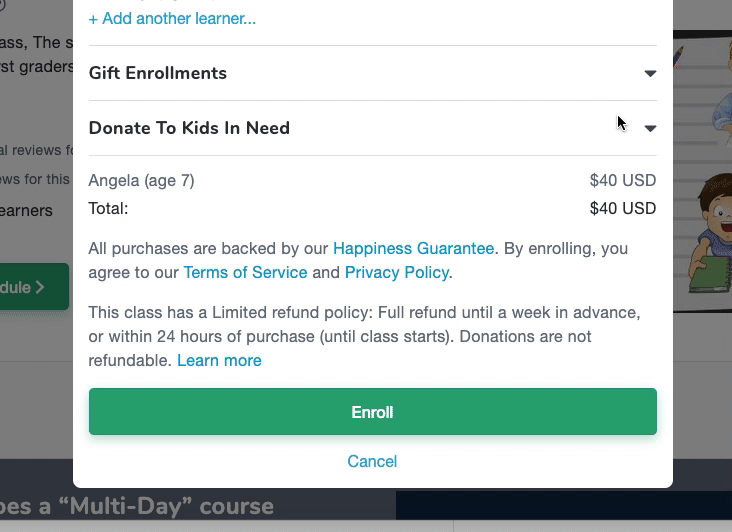This screenshot has width=732, height=532.
Task: View the Privacy Policy link
Action: point(397,272)
